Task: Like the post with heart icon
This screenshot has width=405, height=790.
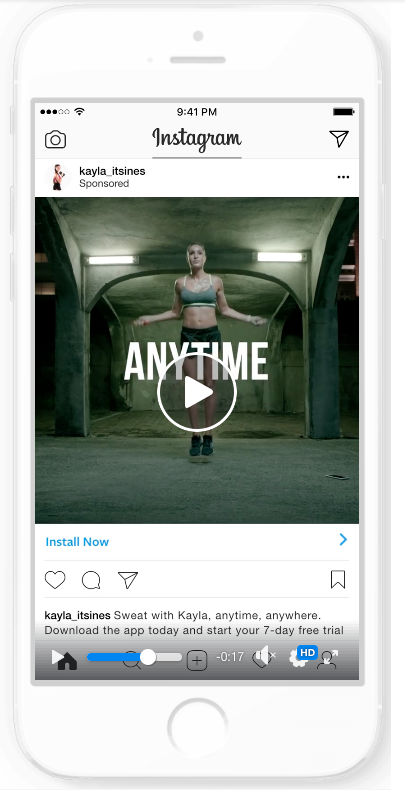Action: pyautogui.click(x=55, y=580)
